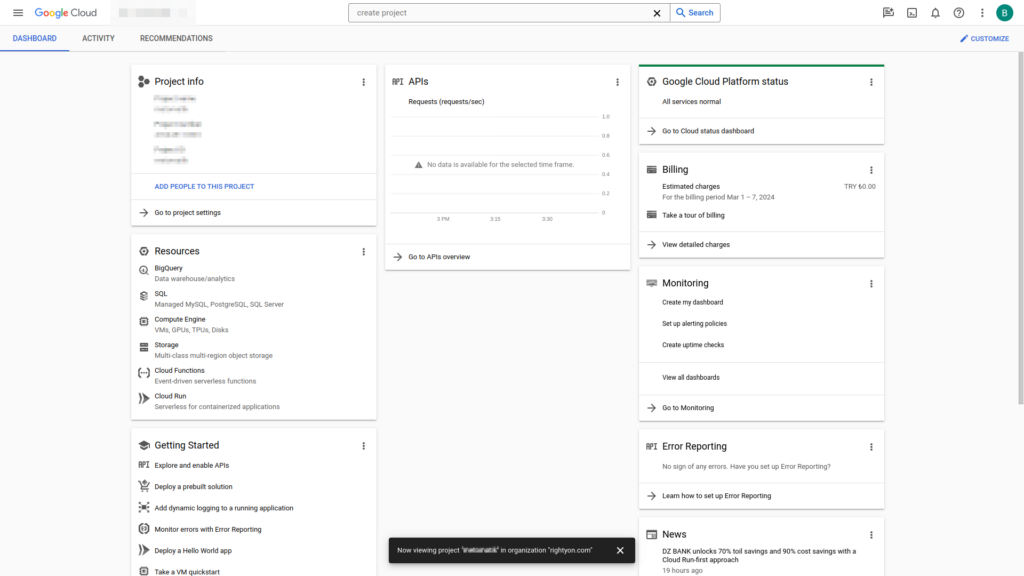Click in the search input field

click(x=500, y=13)
